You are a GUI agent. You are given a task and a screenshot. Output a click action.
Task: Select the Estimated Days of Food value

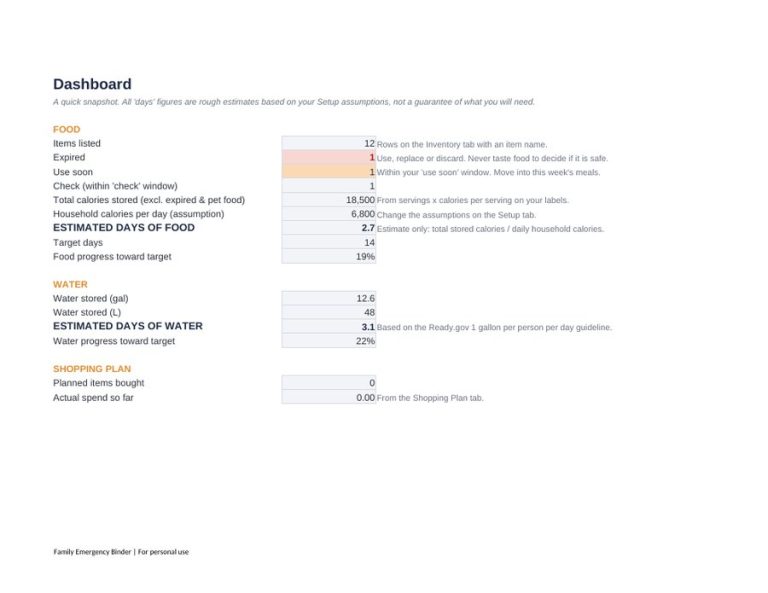point(329,228)
